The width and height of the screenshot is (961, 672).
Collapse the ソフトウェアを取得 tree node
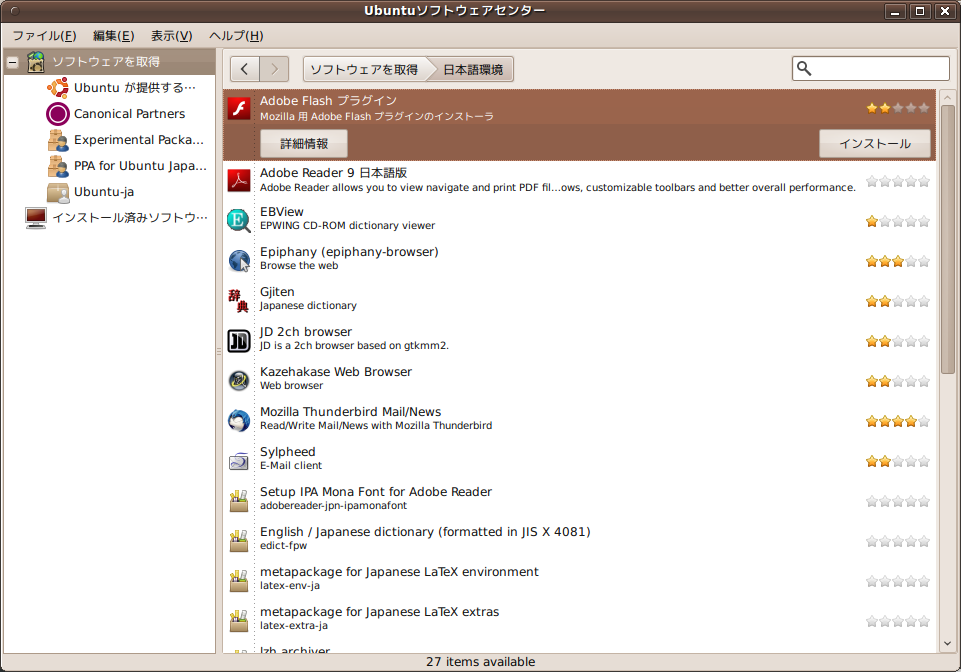coord(12,62)
